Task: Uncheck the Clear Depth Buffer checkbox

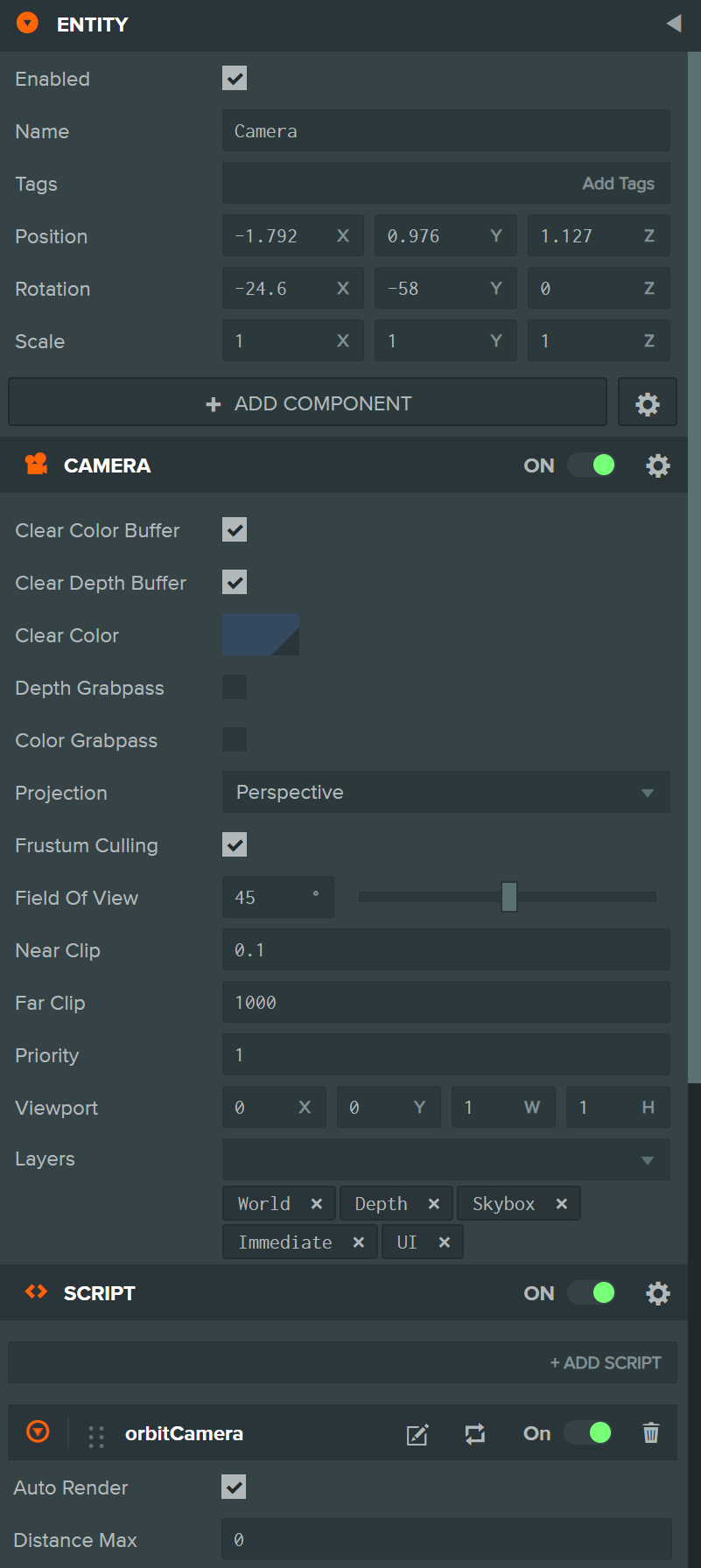Action: click(x=235, y=583)
